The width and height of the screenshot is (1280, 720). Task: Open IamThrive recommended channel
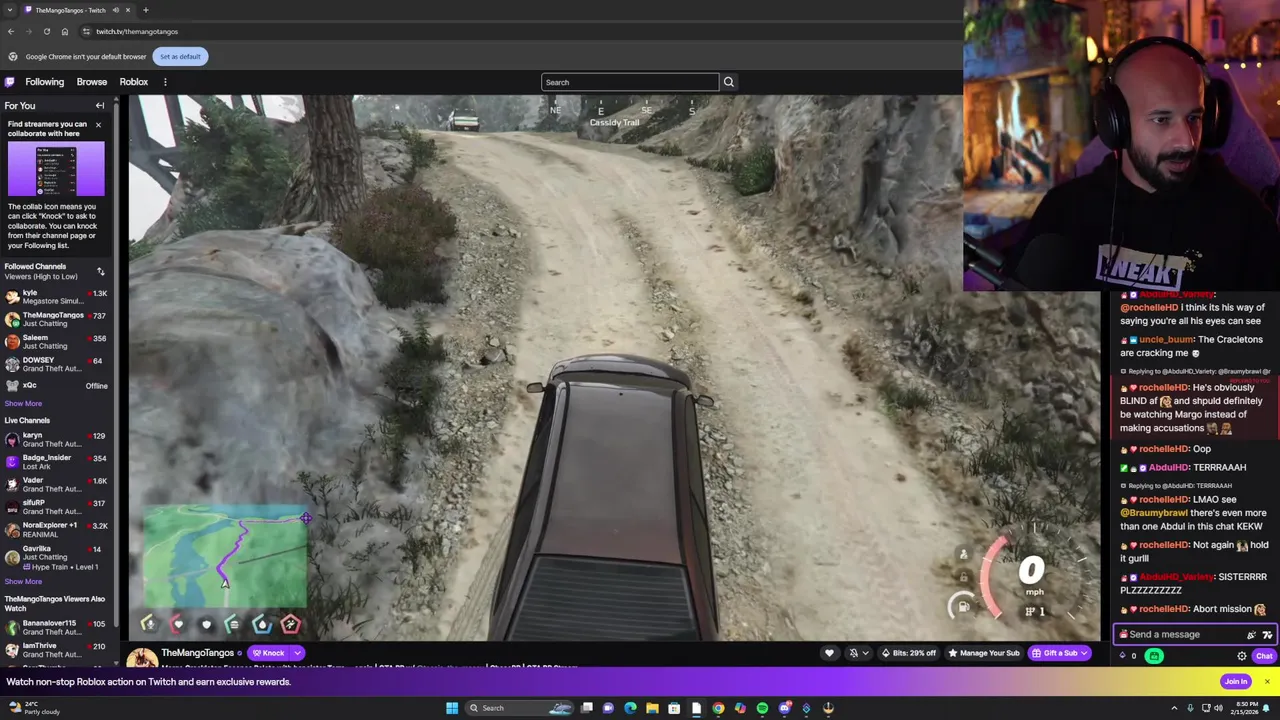click(55, 650)
